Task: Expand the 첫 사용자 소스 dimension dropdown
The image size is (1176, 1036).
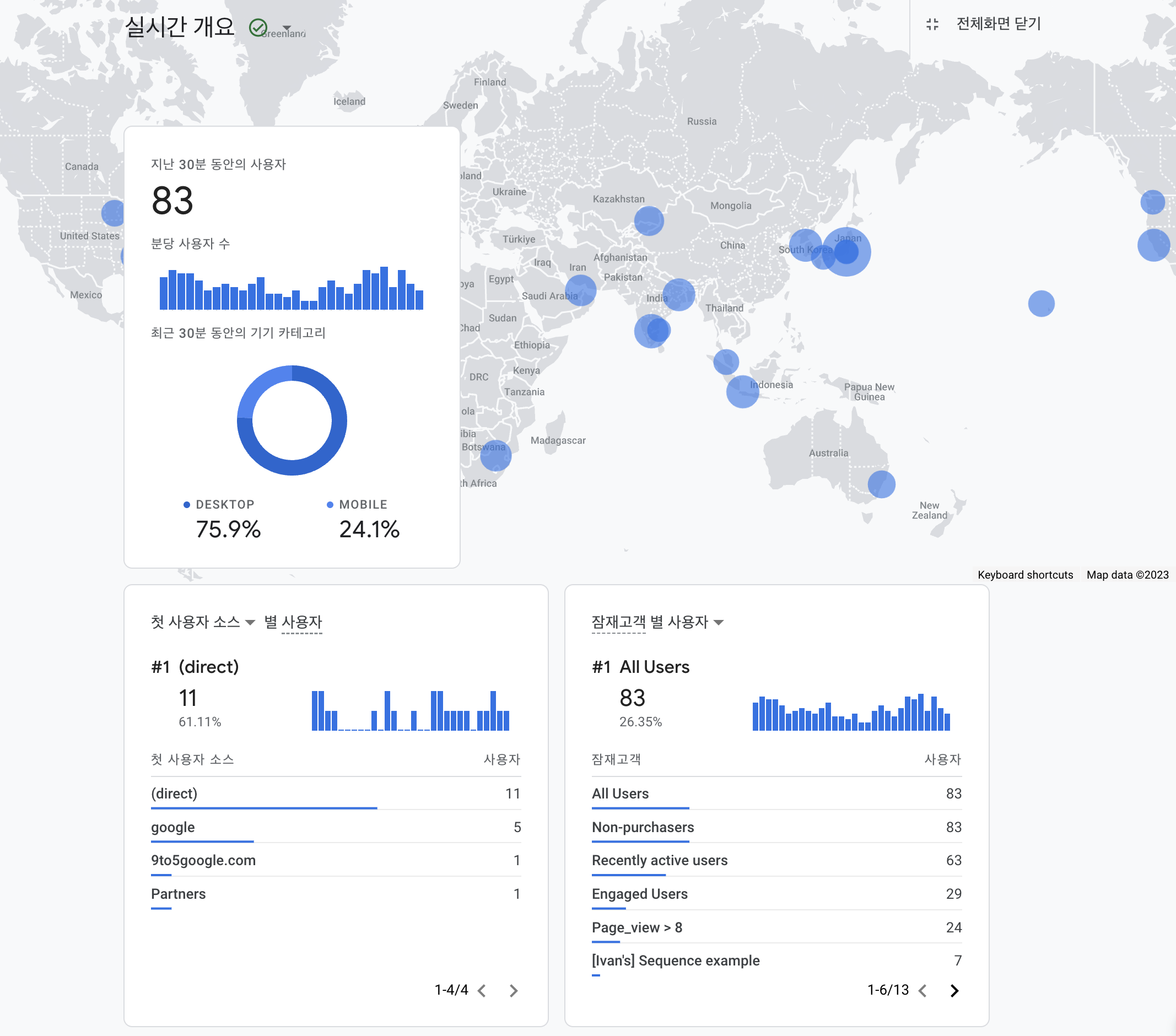Action: pyautogui.click(x=250, y=622)
